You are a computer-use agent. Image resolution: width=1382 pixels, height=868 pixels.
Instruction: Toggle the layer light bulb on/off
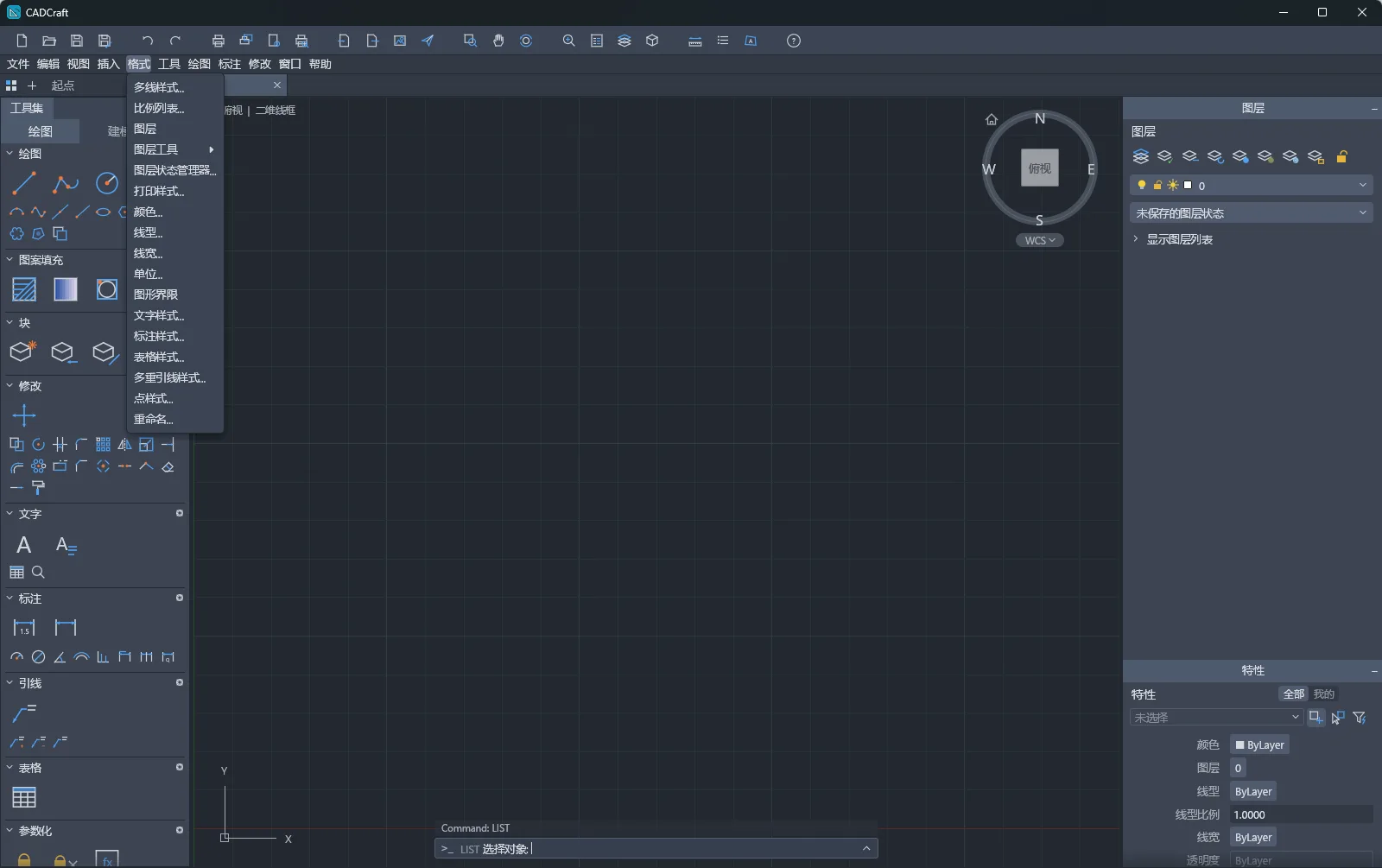tap(1142, 185)
